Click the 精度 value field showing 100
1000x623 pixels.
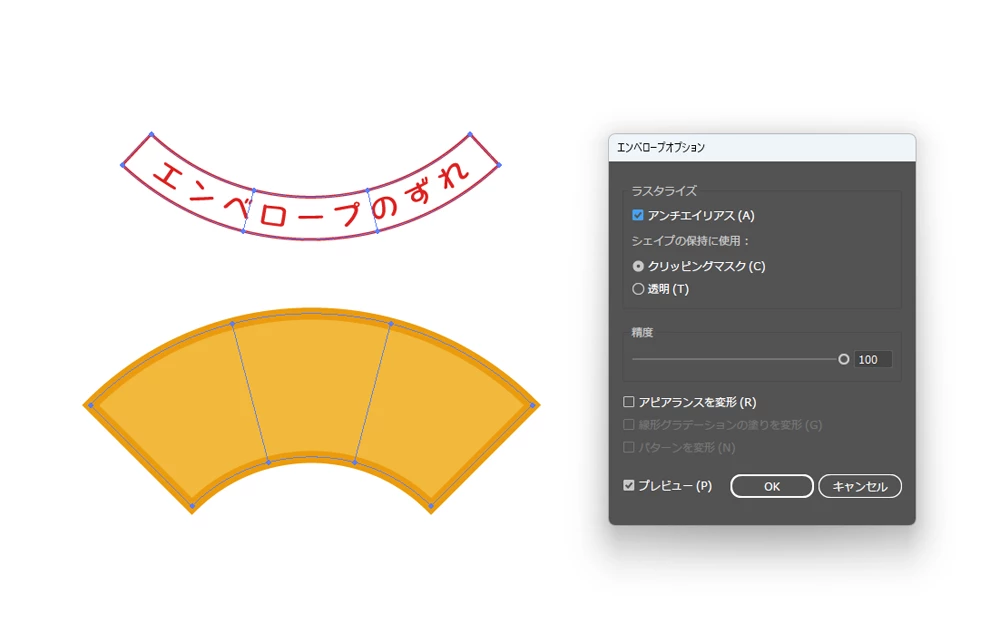tap(872, 360)
